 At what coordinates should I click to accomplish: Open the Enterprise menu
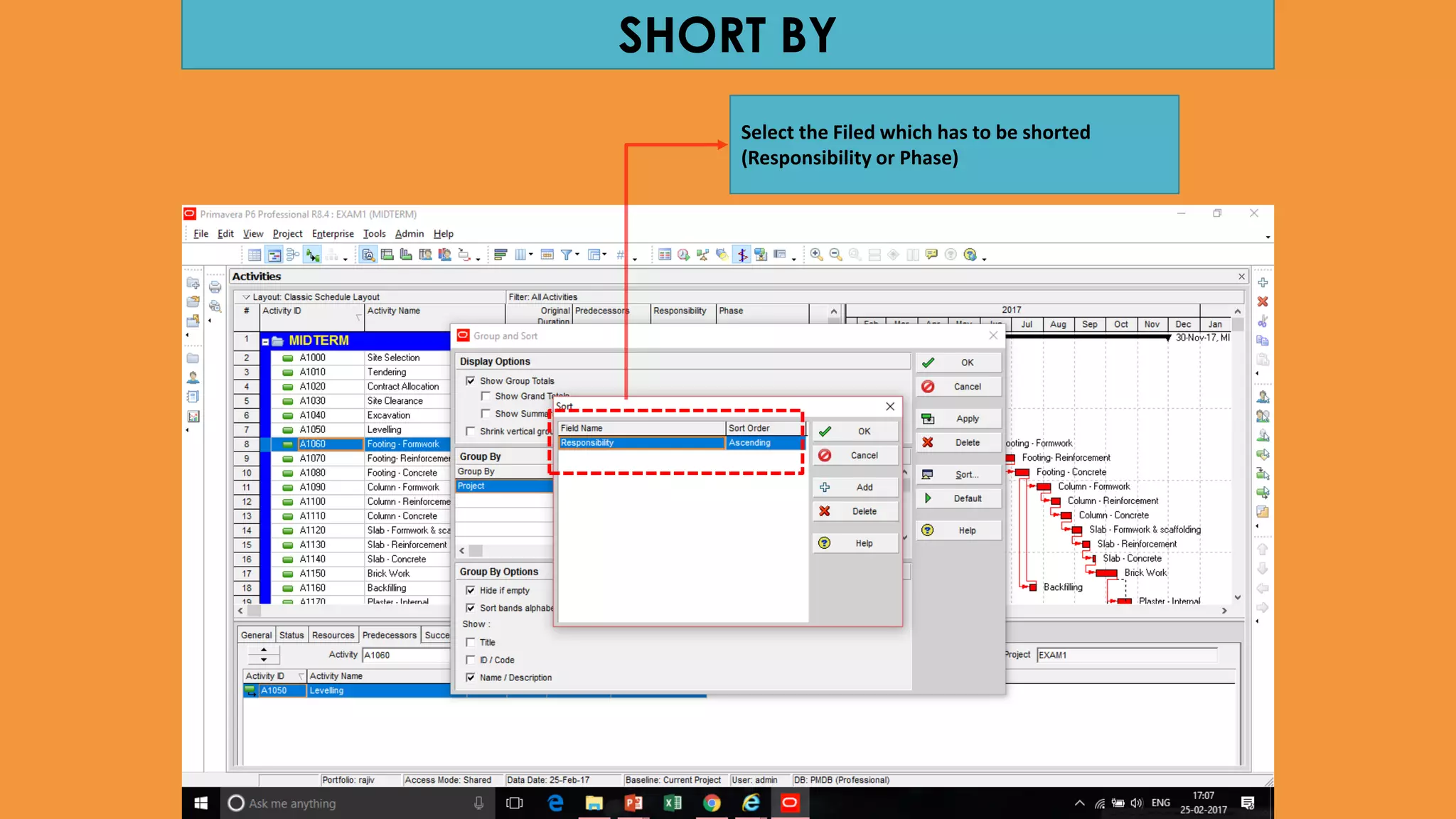[332, 234]
